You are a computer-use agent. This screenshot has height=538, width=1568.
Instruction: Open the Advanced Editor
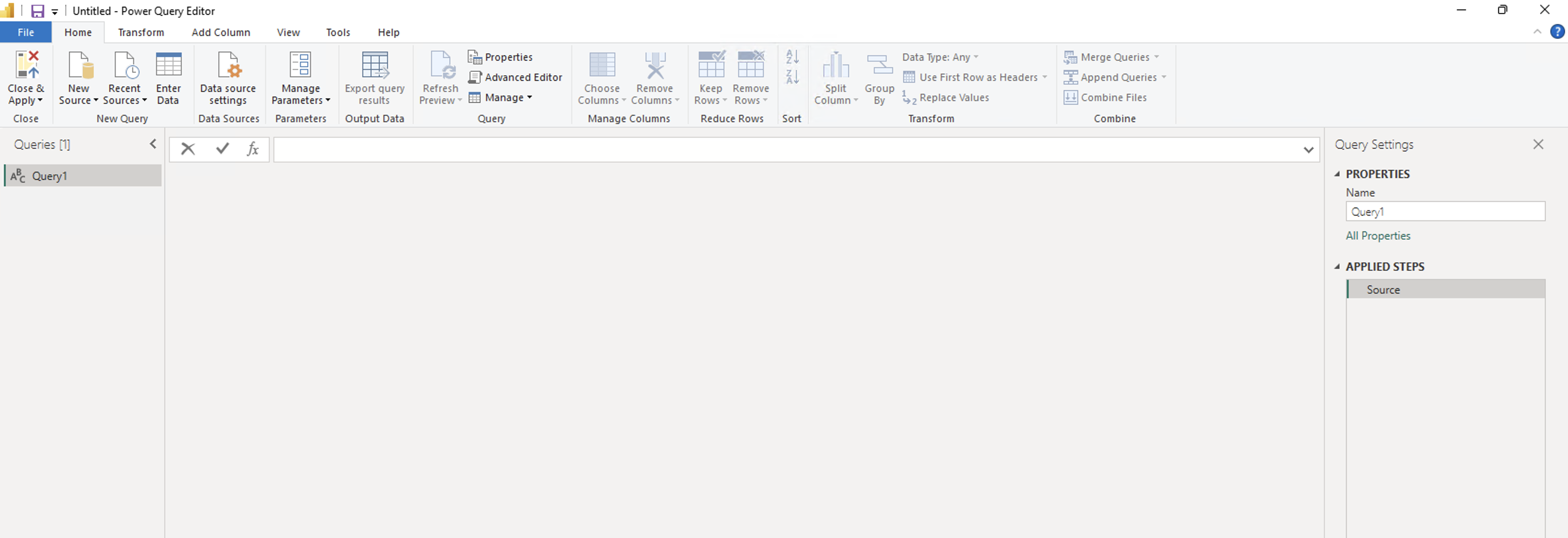pyautogui.click(x=515, y=78)
